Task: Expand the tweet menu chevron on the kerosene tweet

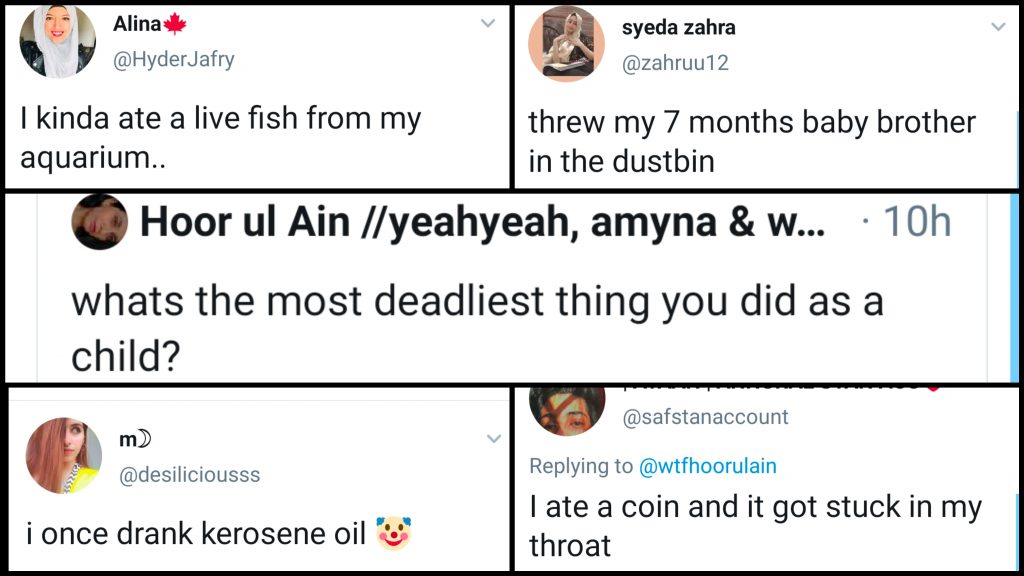Action: 493,438
